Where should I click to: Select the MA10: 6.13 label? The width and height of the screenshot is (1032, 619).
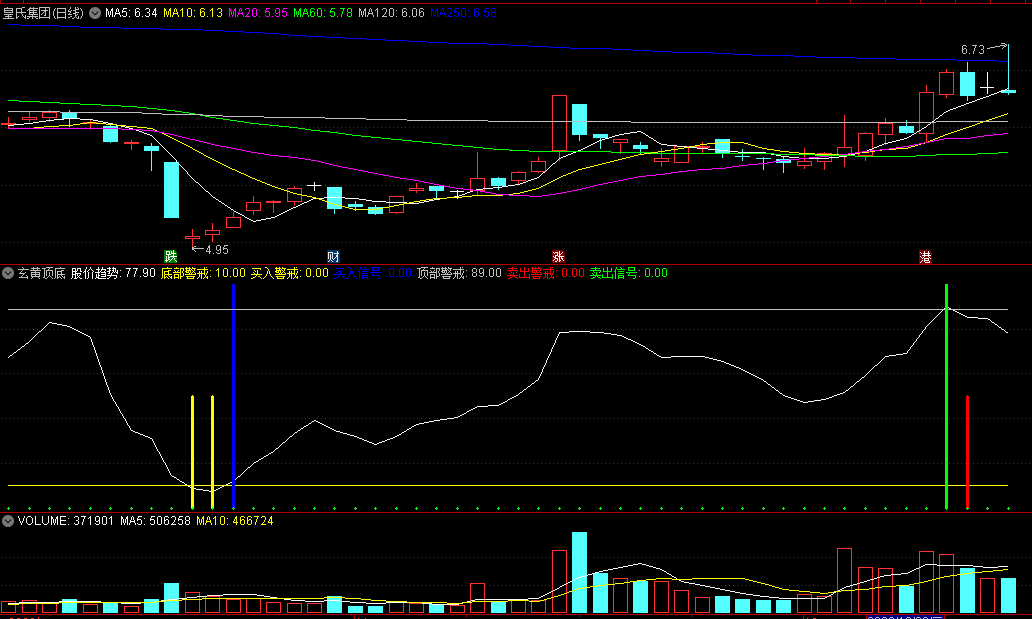193,13
